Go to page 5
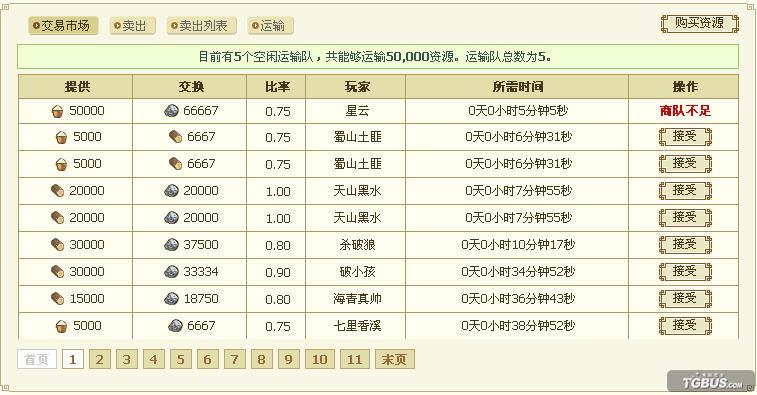757x395 pixels. coord(181,359)
